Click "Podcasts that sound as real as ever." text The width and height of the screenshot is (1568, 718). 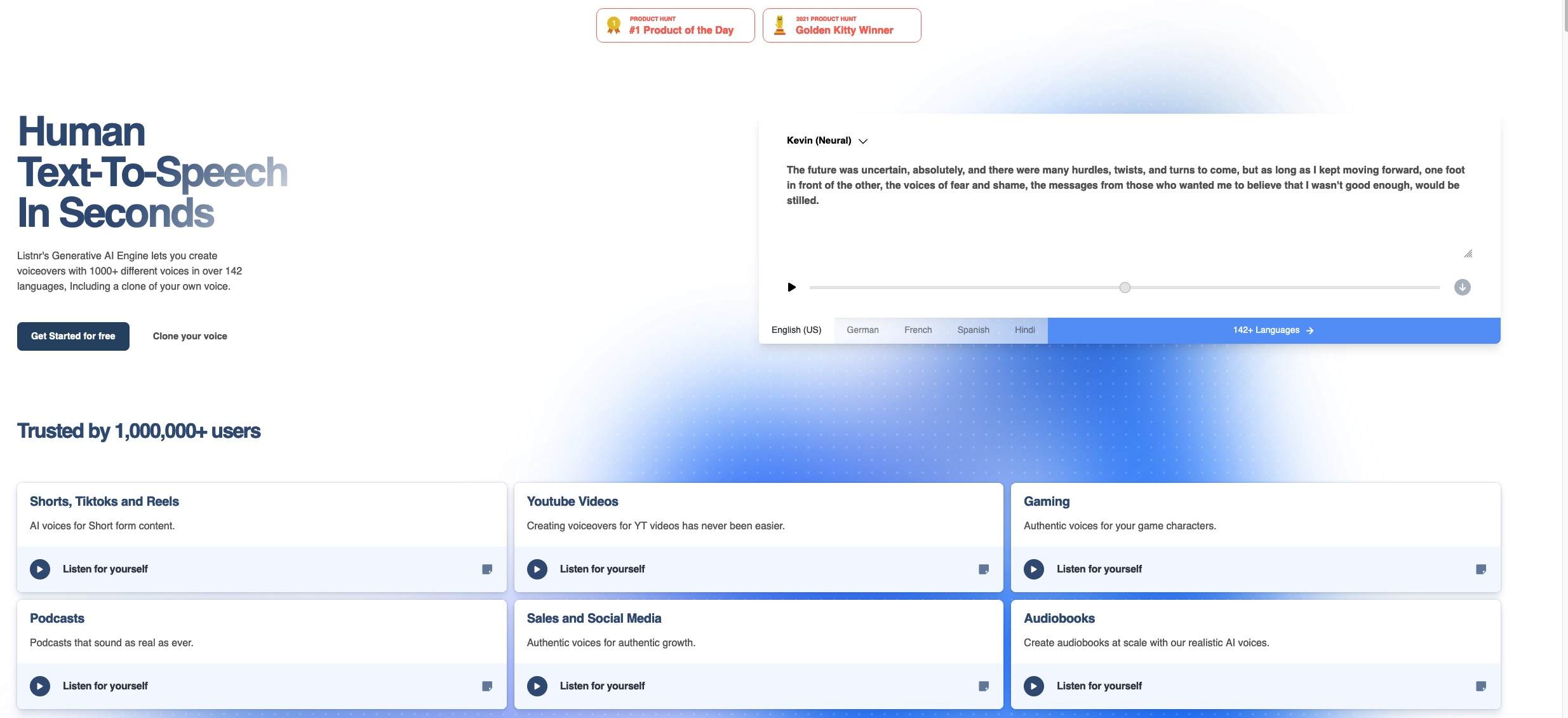coord(112,643)
